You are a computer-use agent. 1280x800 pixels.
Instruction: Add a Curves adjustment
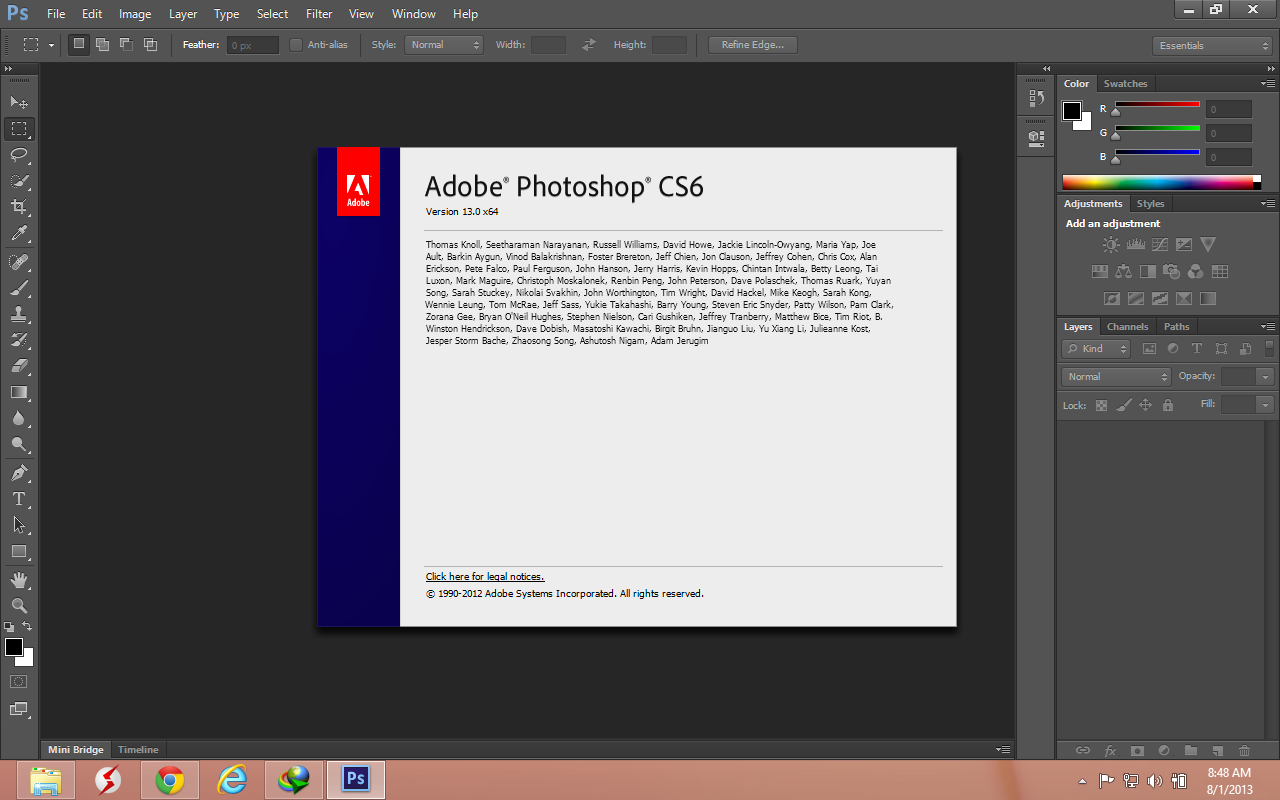[x=1159, y=245]
